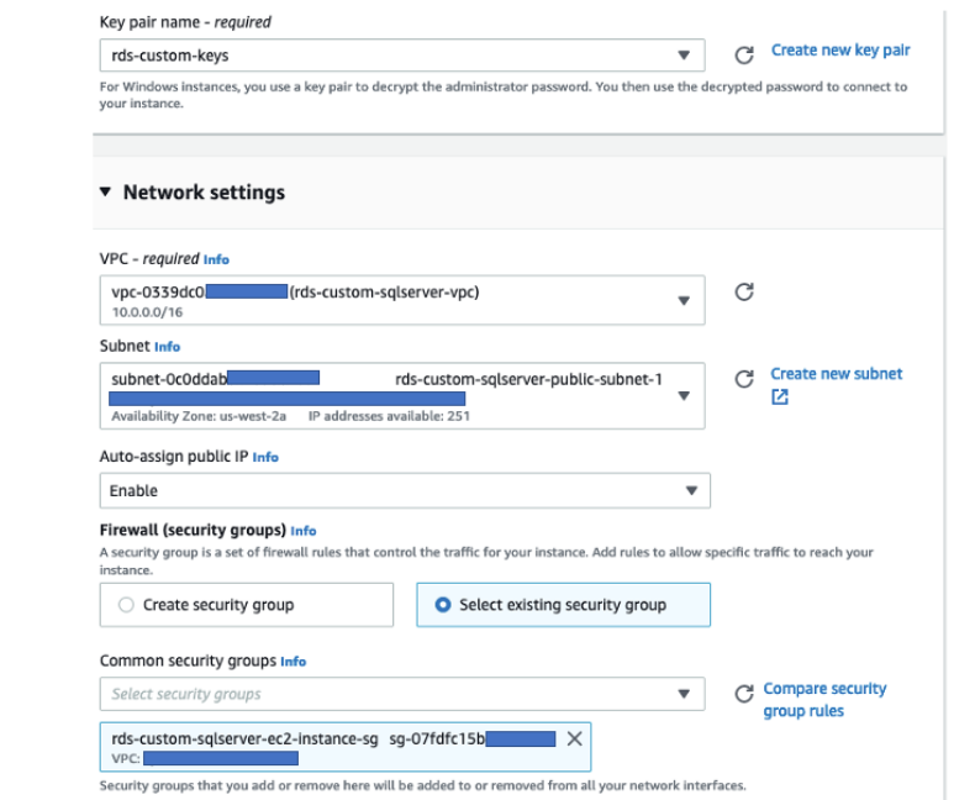Open Auto-assign public IP dropdown
The image size is (977, 800).
[405, 491]
